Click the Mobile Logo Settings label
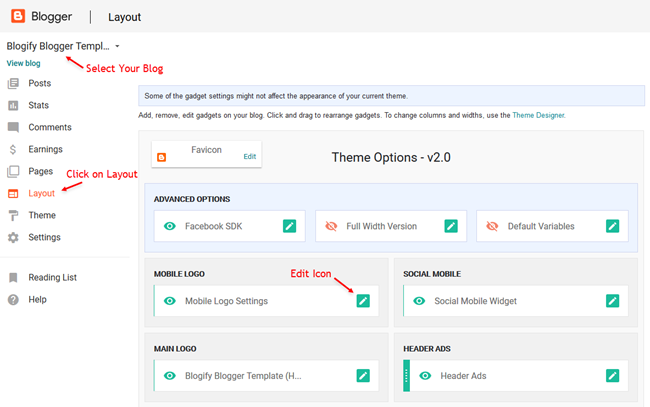The width and height of the screenshot is (650, 407). [x=226, y=301]
